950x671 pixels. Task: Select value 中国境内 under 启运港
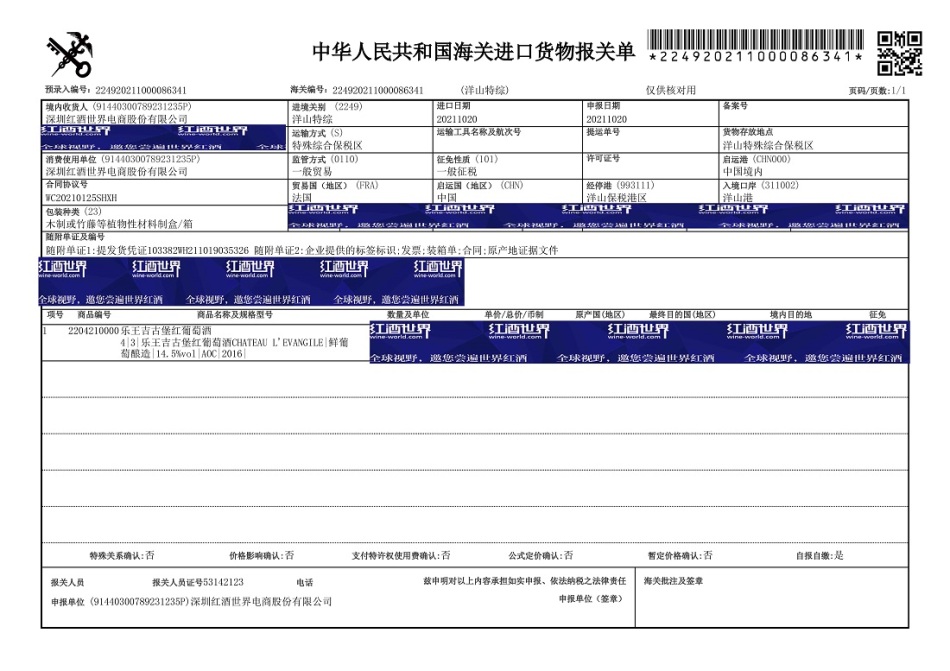click(x=742, y=172)
